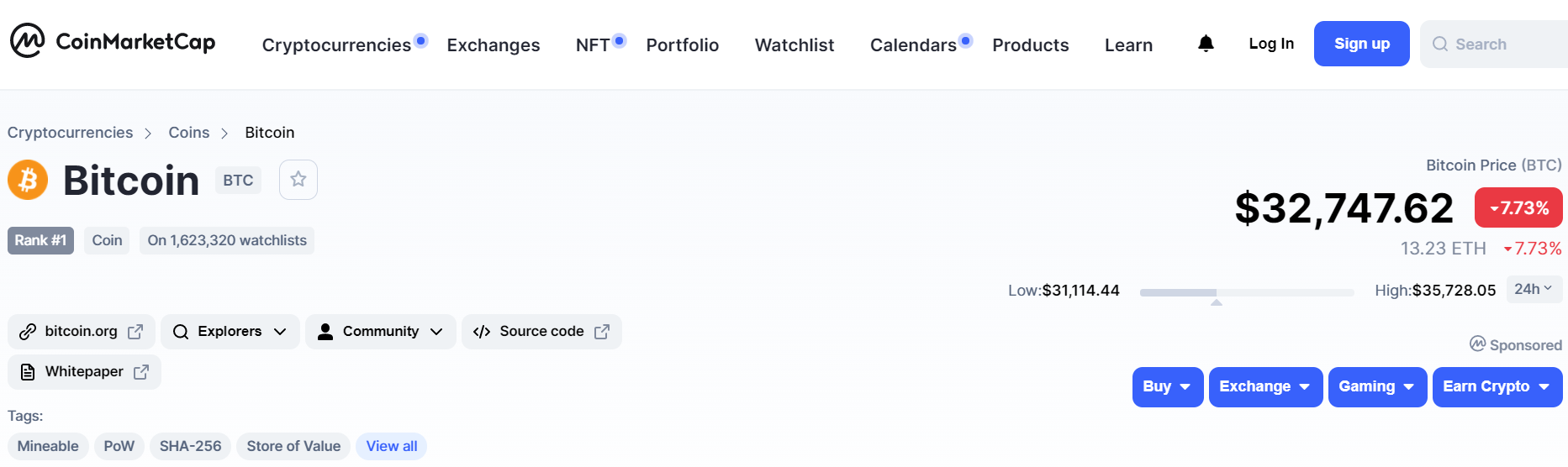Open the Cryptocurrencies menu
Image resolution: width=1568 pixels, height=467 pixels.
coord(336,45)
